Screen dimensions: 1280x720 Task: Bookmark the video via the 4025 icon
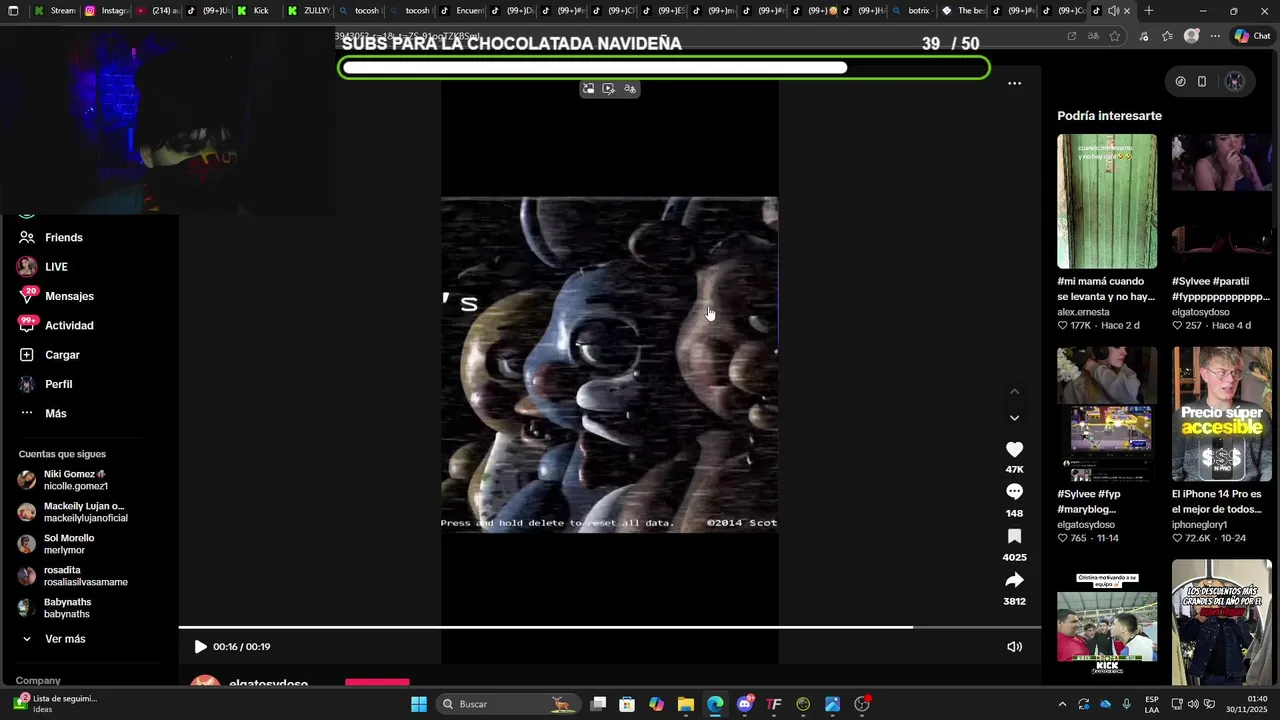[1014, 537]
